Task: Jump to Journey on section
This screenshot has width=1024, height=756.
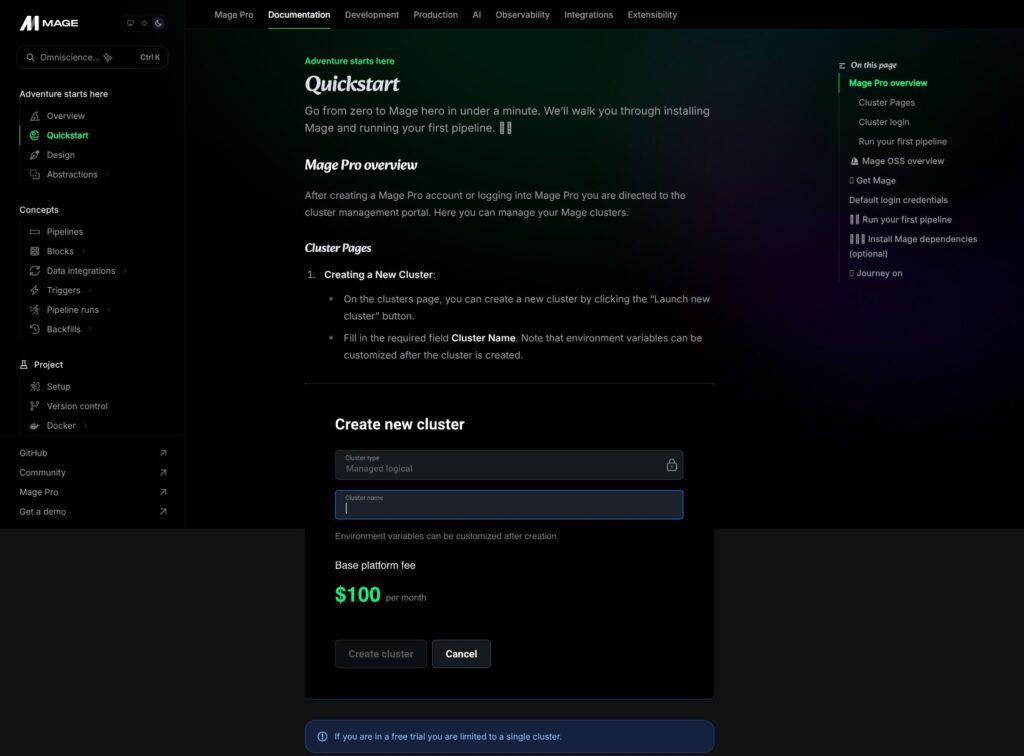Action: [x=876, y=274]
